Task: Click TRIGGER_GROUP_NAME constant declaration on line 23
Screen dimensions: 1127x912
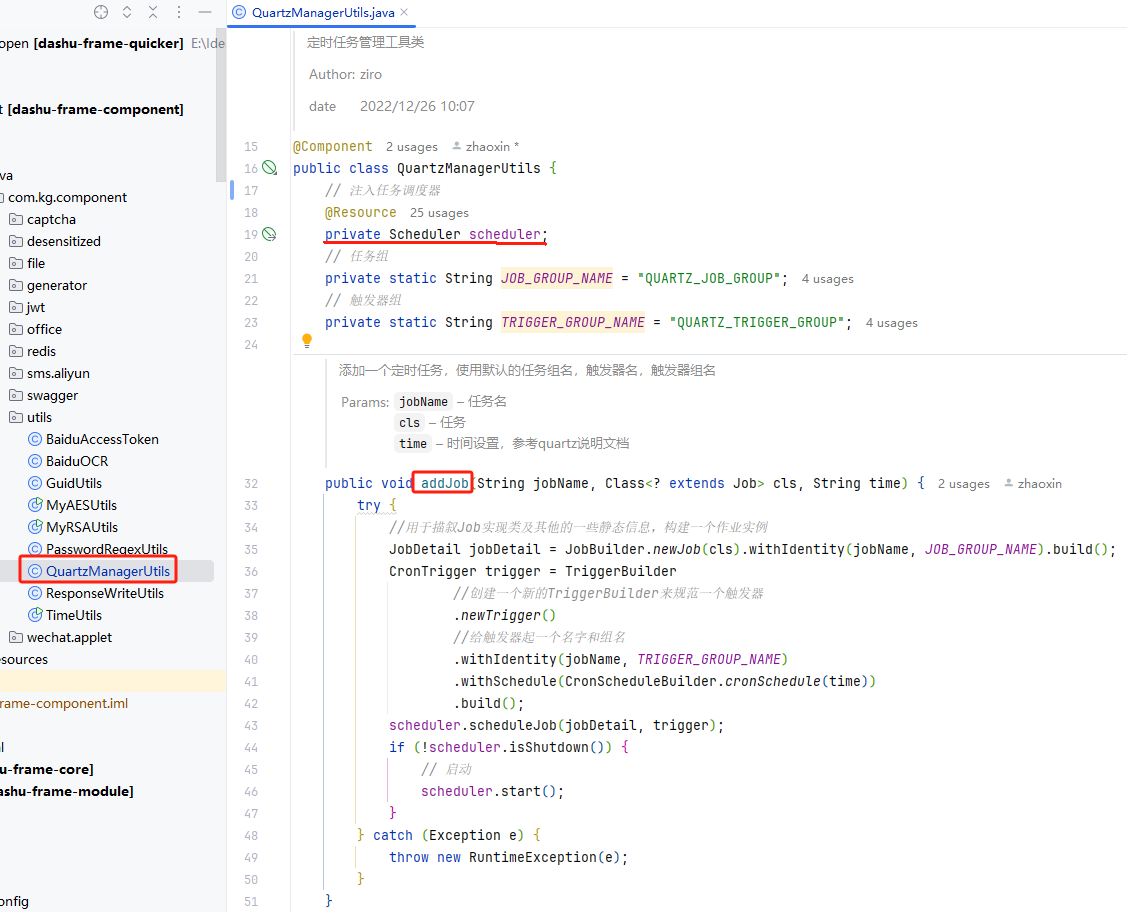Action: pos(573,323)
